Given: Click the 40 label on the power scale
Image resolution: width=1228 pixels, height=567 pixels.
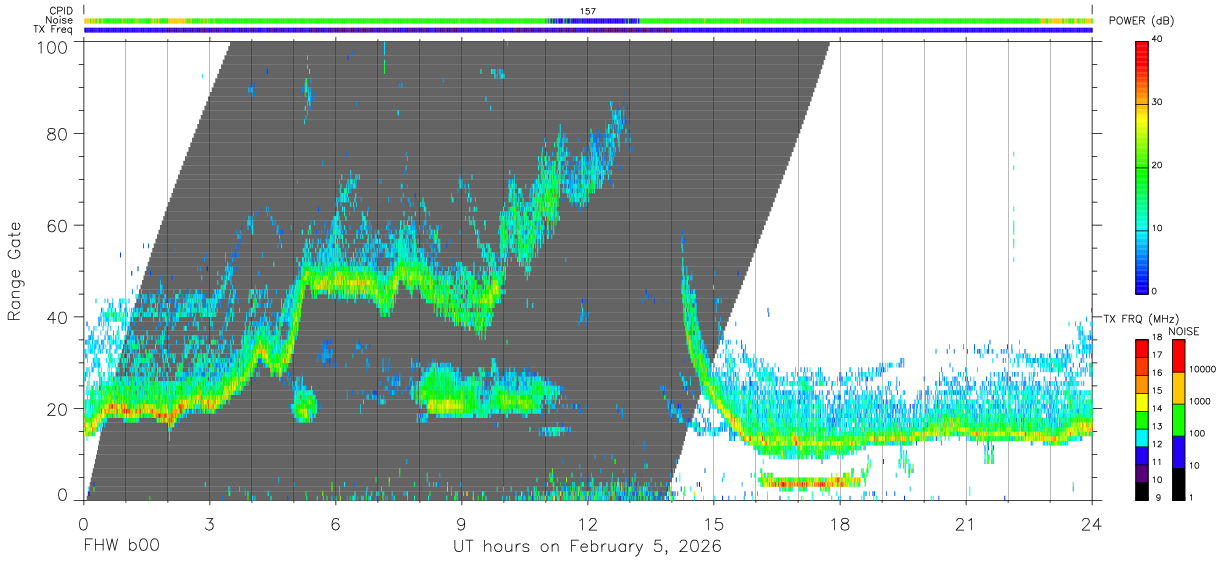Looking at the screenshot, I should pos(1157,39).
